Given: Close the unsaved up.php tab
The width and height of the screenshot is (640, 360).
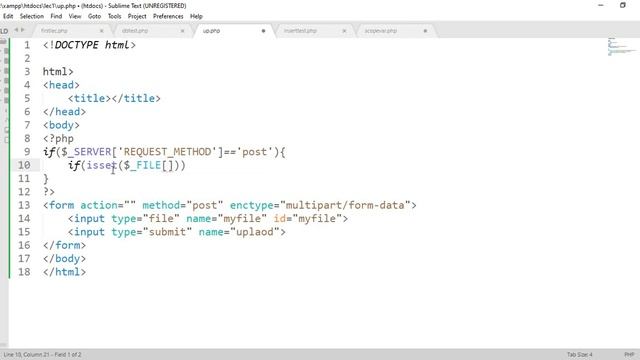Looking at the screenshot, I should pos(263,31).
